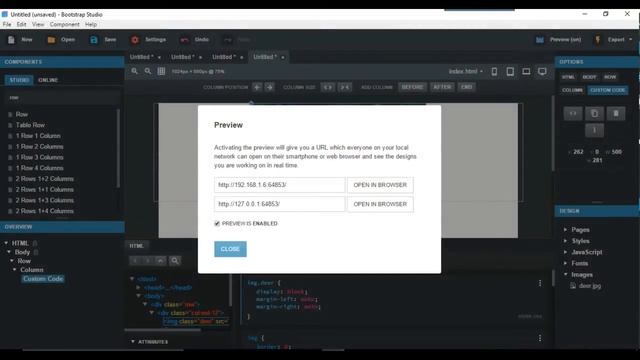The width and height of the screenshot is (640, 360).
Task: Switch to laptop preview size icon
Action: (x=526, y=71)
